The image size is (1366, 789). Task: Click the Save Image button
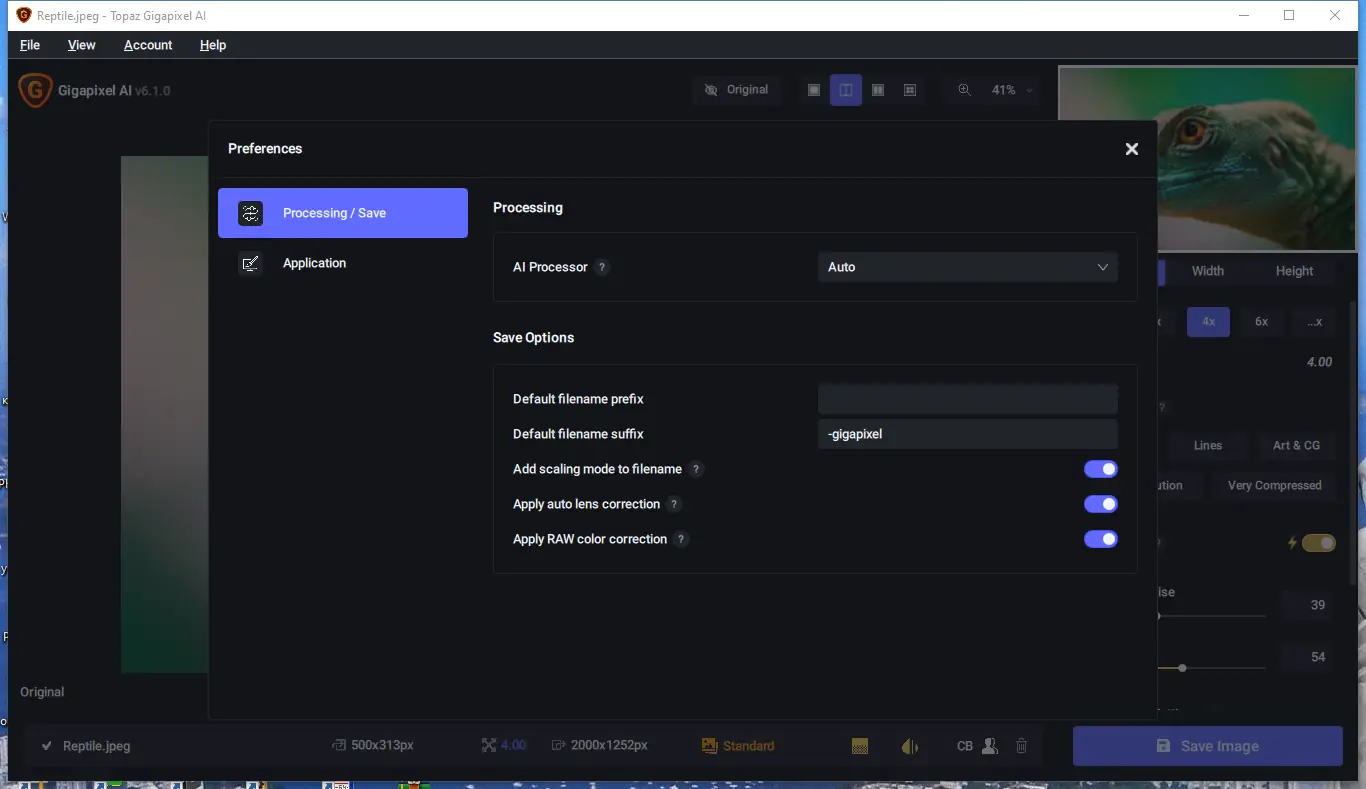(x=1207, y=746)
